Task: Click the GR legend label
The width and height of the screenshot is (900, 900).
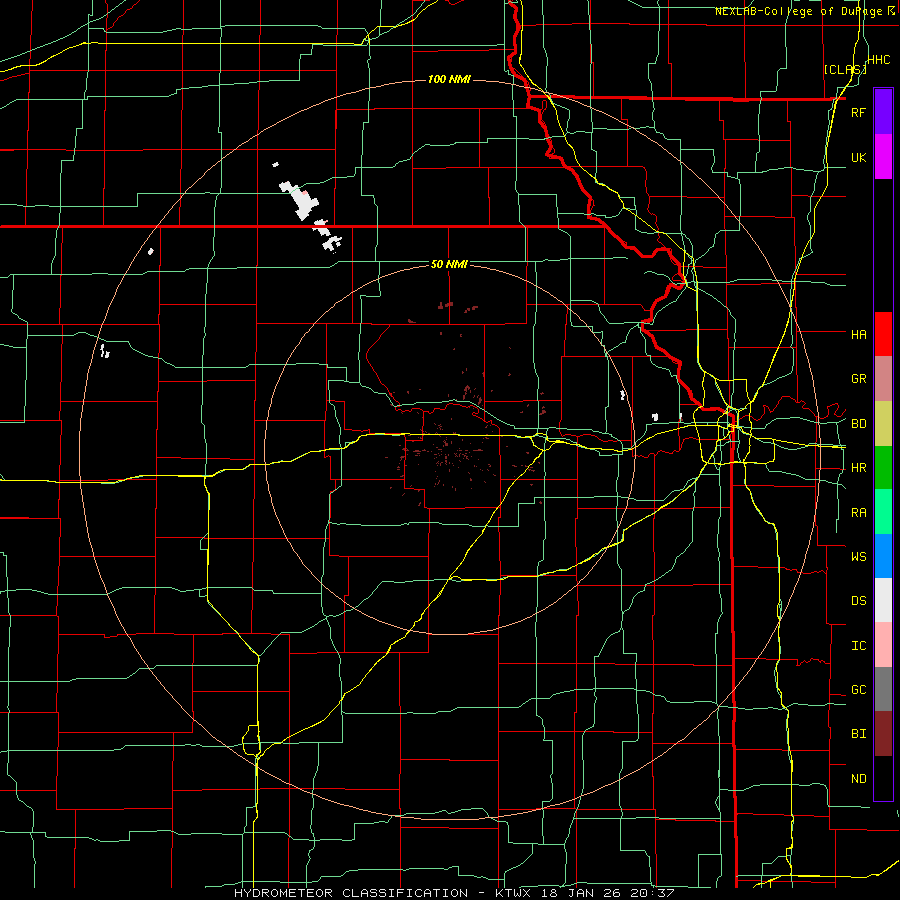Action: [858, 379]
